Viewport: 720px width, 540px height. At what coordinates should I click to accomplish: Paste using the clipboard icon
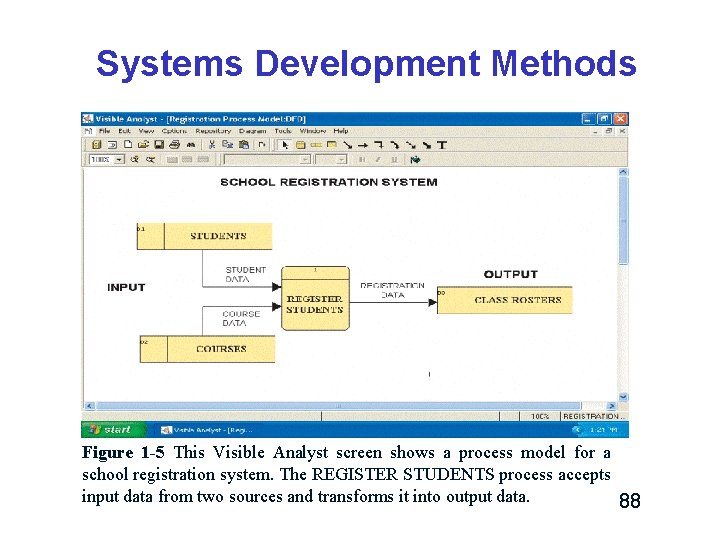point(244,145)
